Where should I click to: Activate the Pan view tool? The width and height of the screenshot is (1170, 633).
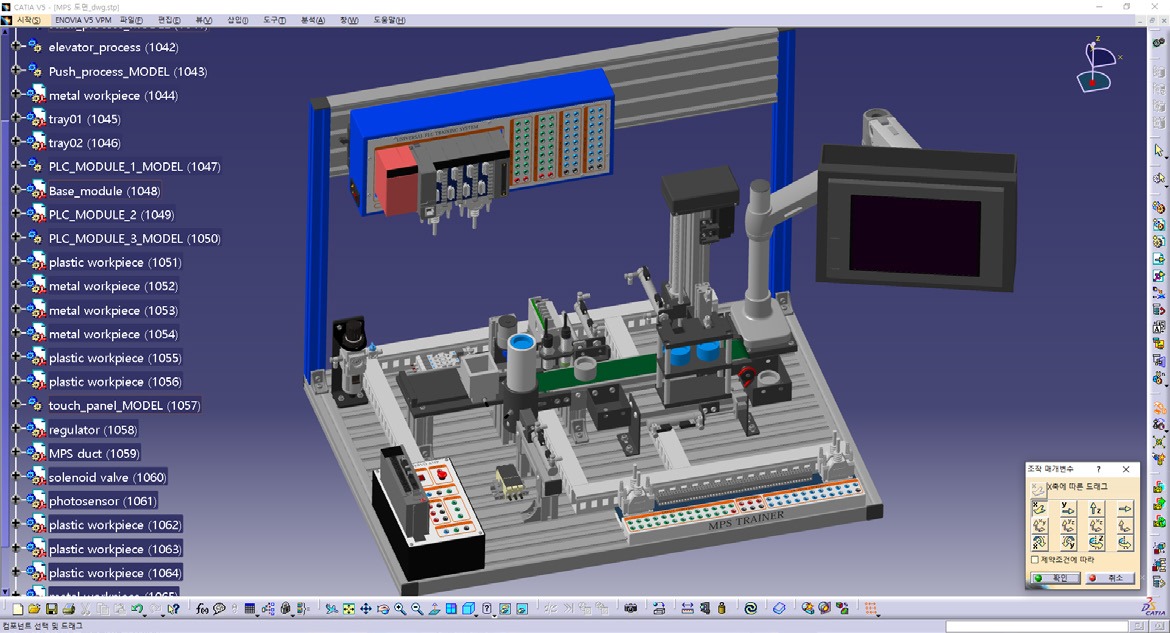366,609
